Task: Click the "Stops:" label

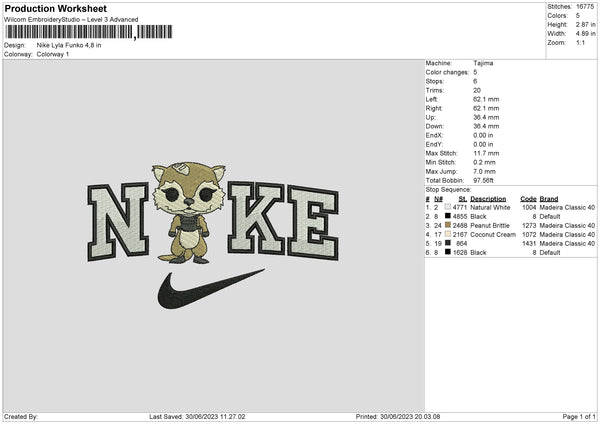Action: tap(435, 81)
